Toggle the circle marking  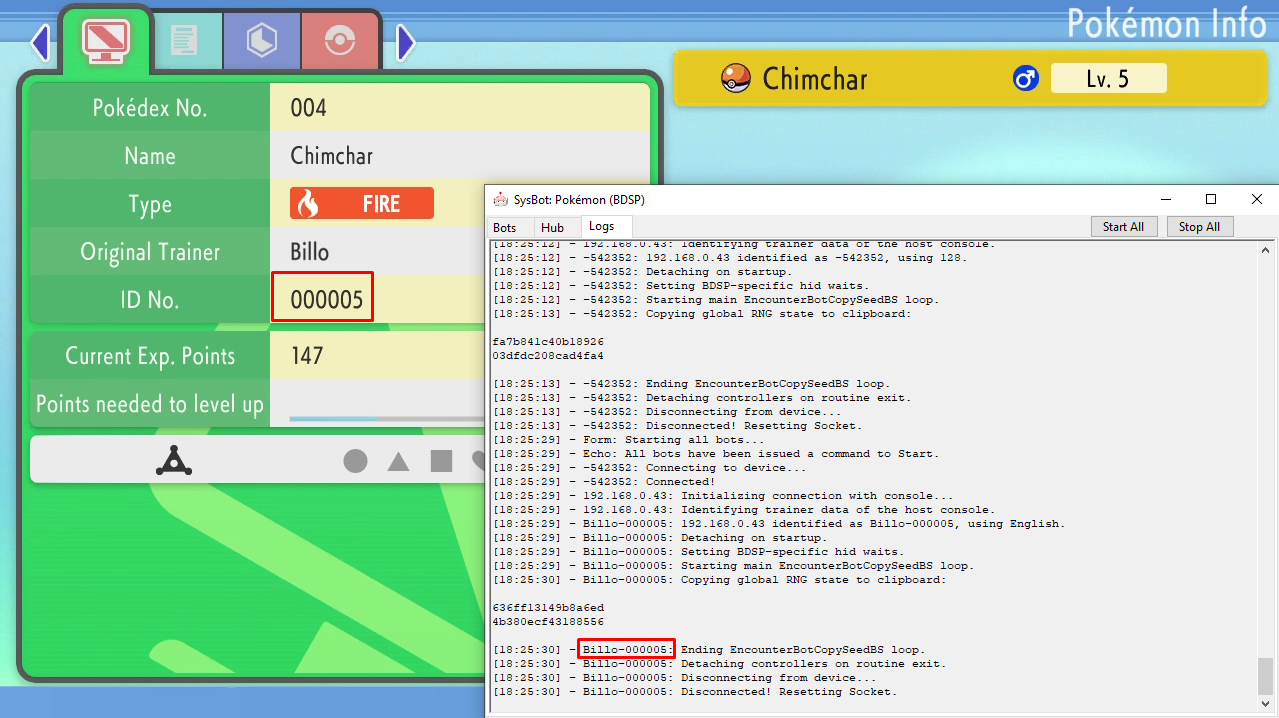pos(355,461)
